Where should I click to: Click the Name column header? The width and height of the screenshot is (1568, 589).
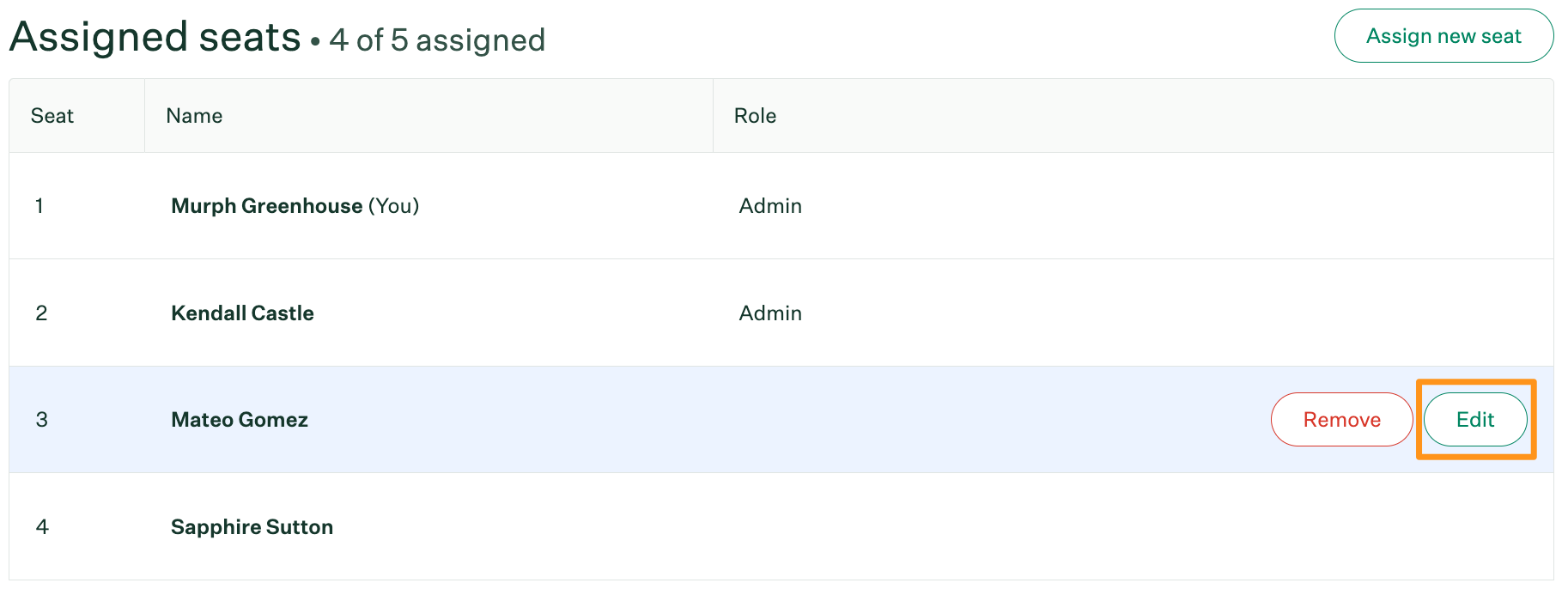tap(194, 116)
